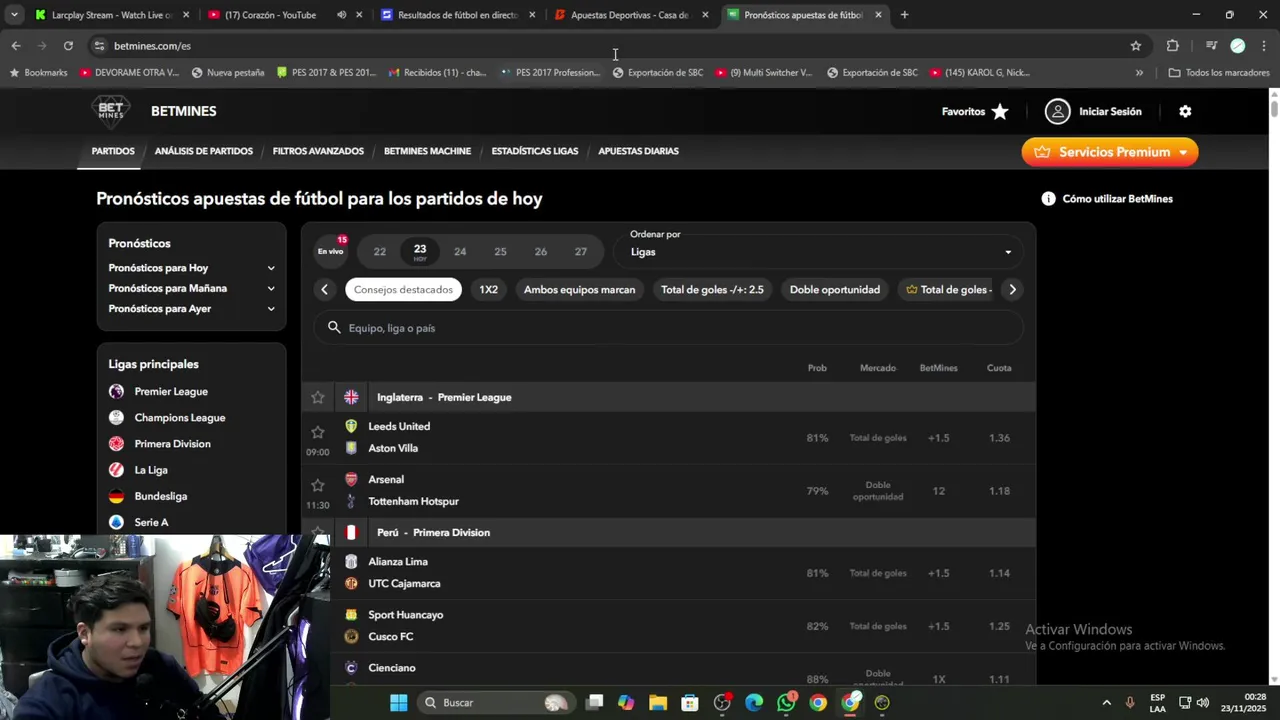This screenshot has width=1280, height=720.
Task: Switch to Larcplay Stream browser tab
Action: [112, 15]
